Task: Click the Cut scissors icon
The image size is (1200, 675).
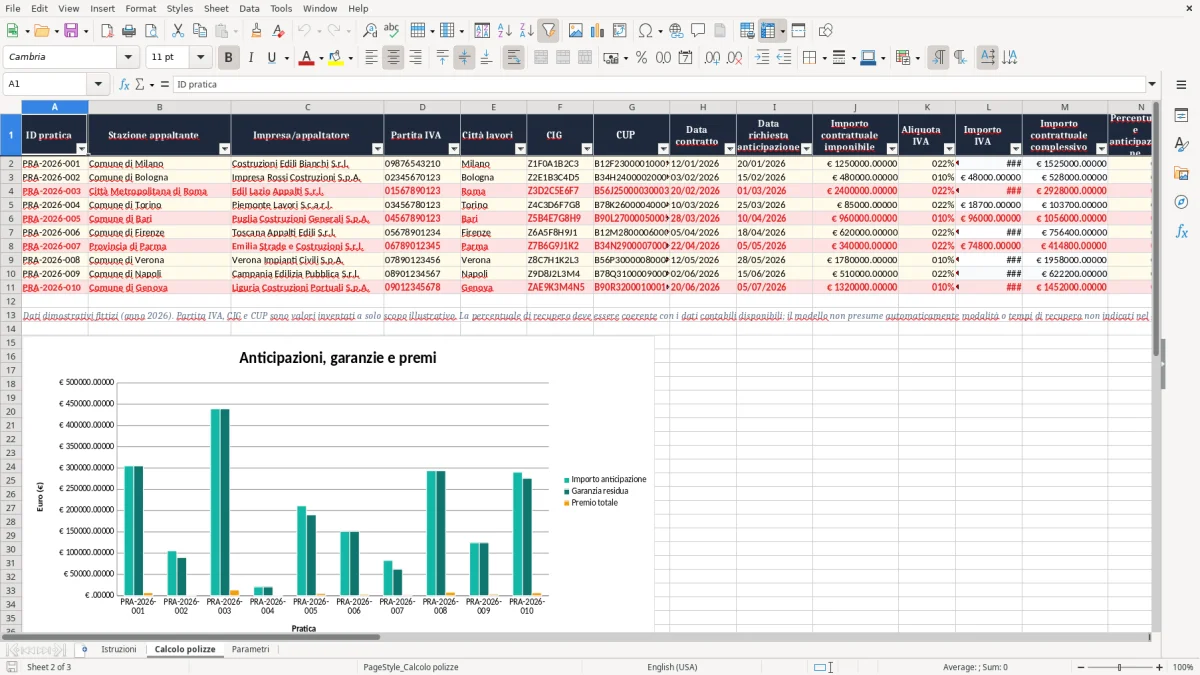Action: [x=178, y=31]
